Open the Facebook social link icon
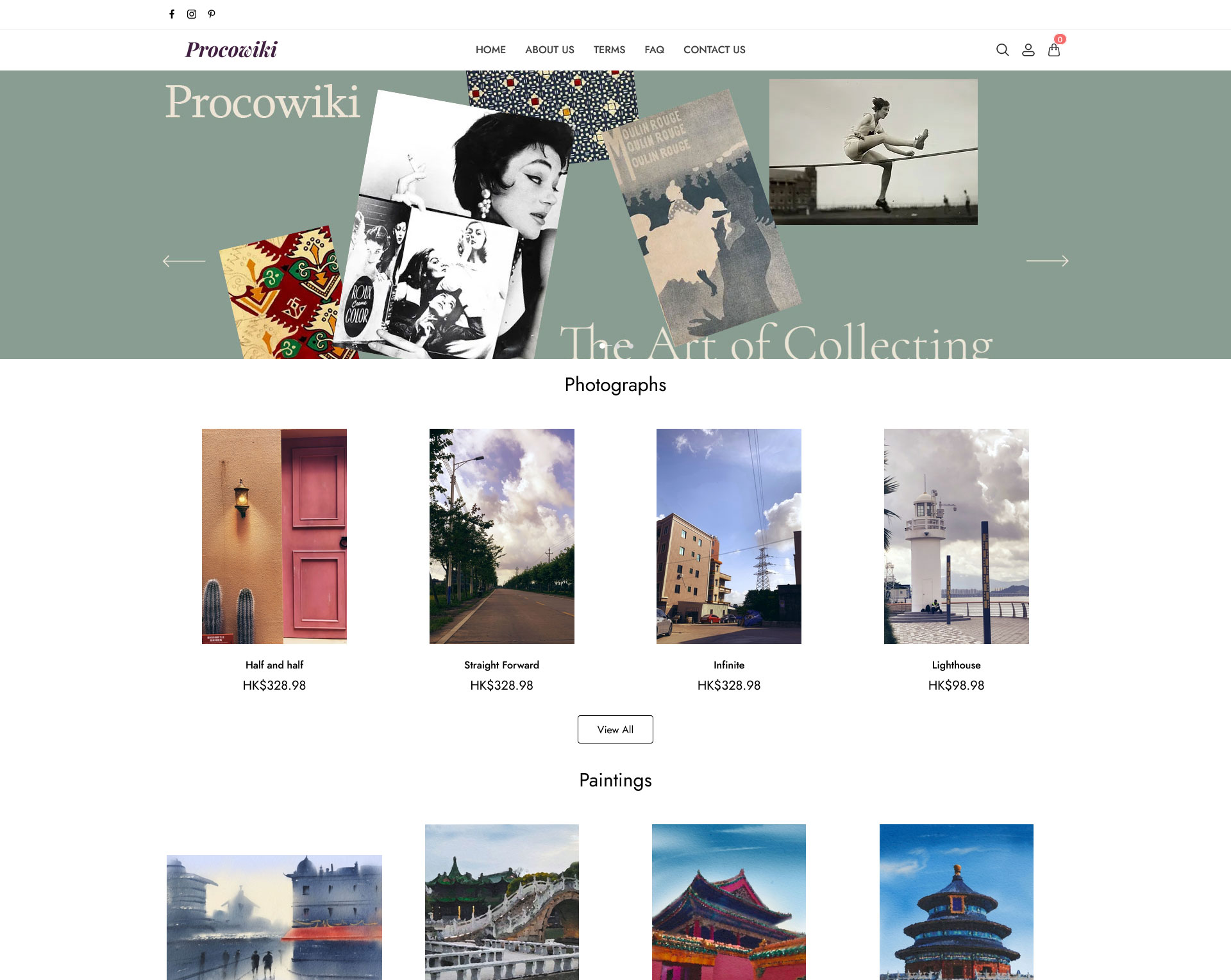The height and width of the screenshot is (980, 1231). click(x=172, y=14)
